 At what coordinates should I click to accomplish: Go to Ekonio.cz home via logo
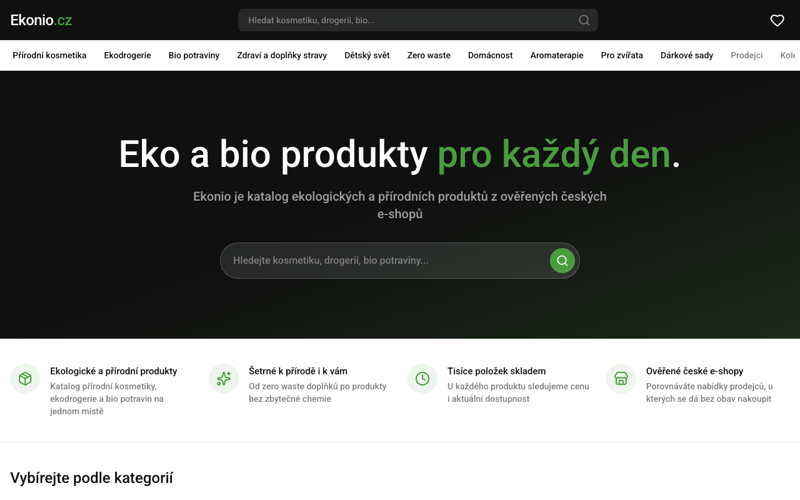coord(41,20)
